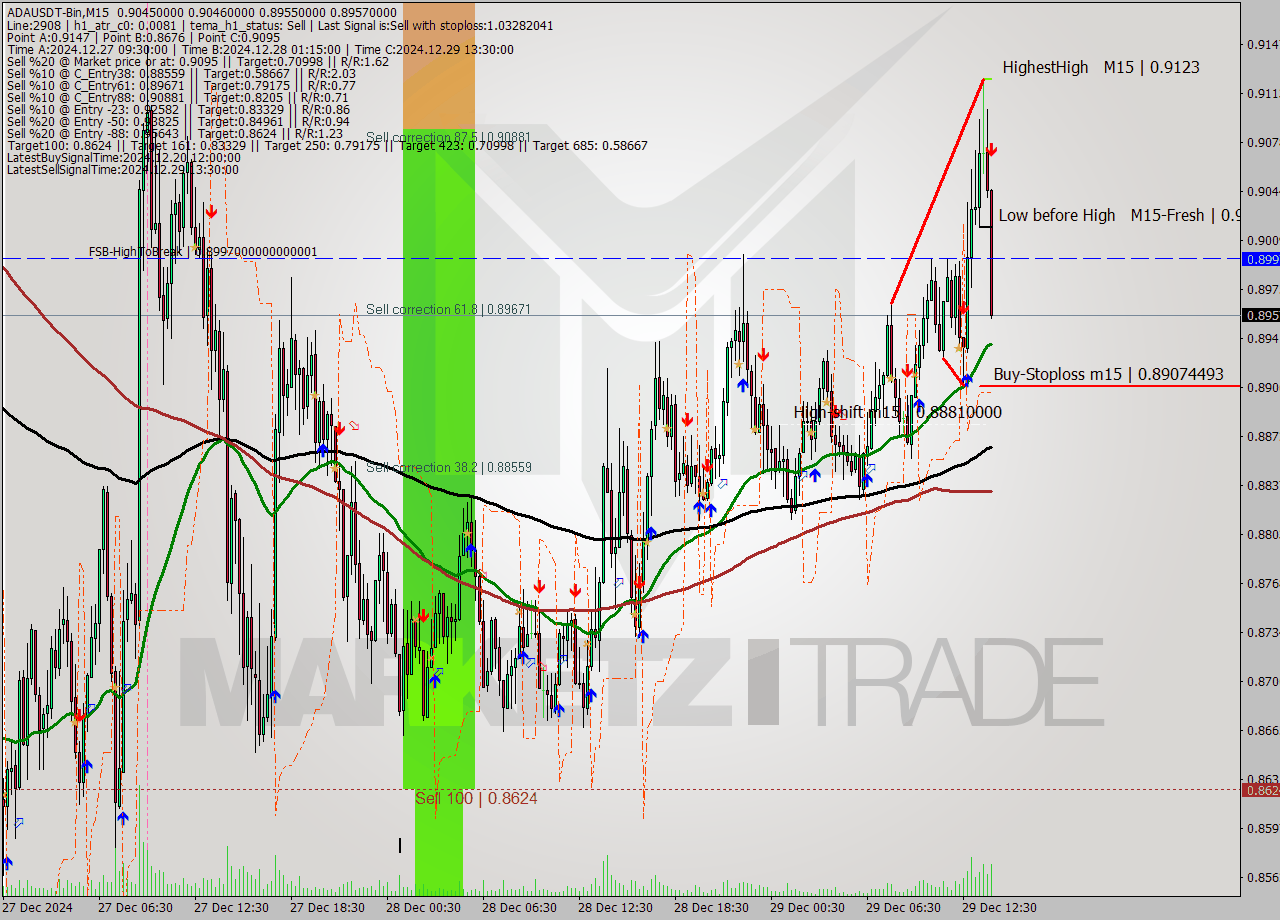
Task: Click the 0.873 price scale label
Action: coord(1262,632)
